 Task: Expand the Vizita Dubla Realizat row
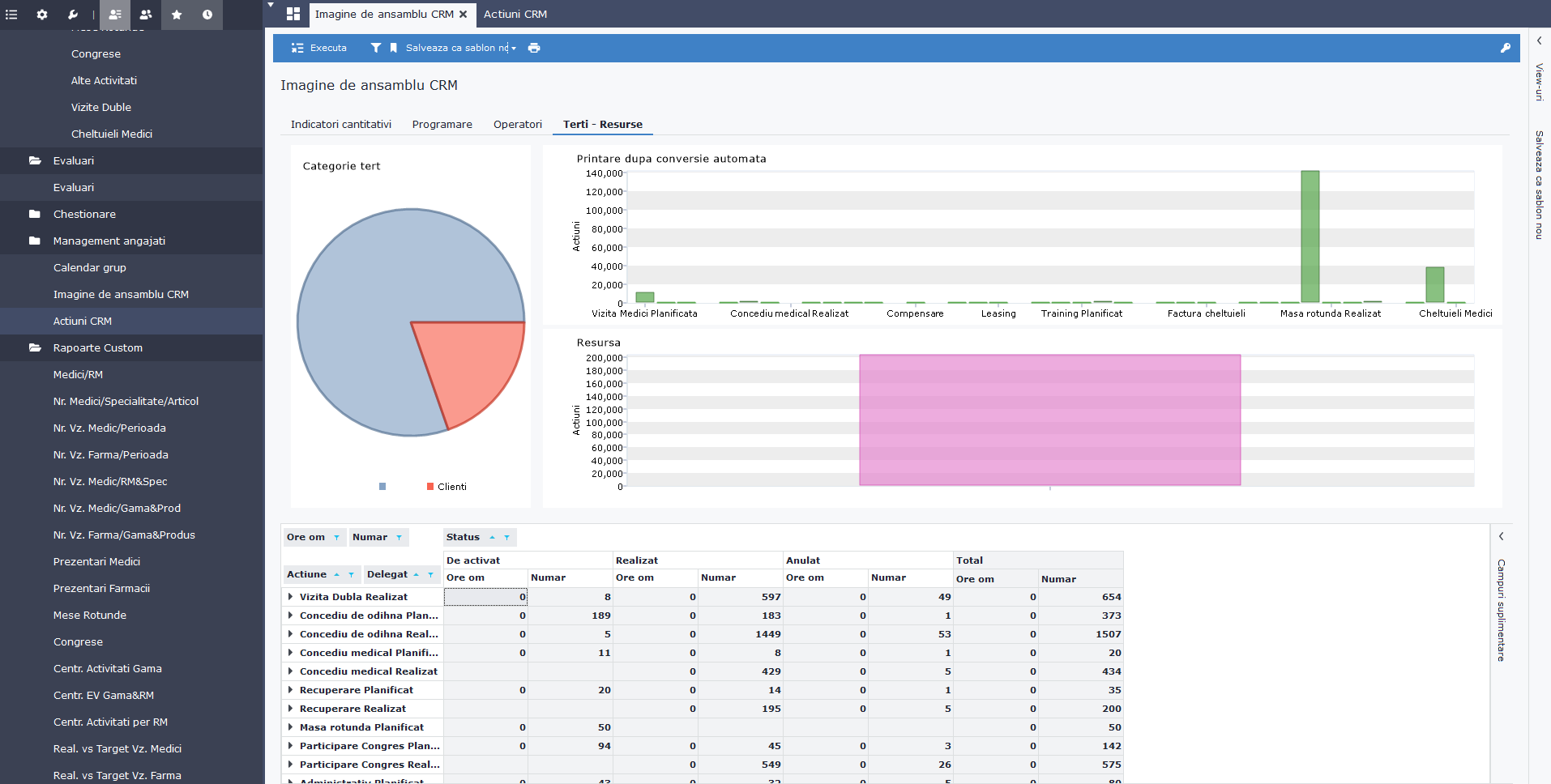click(290, 597)
